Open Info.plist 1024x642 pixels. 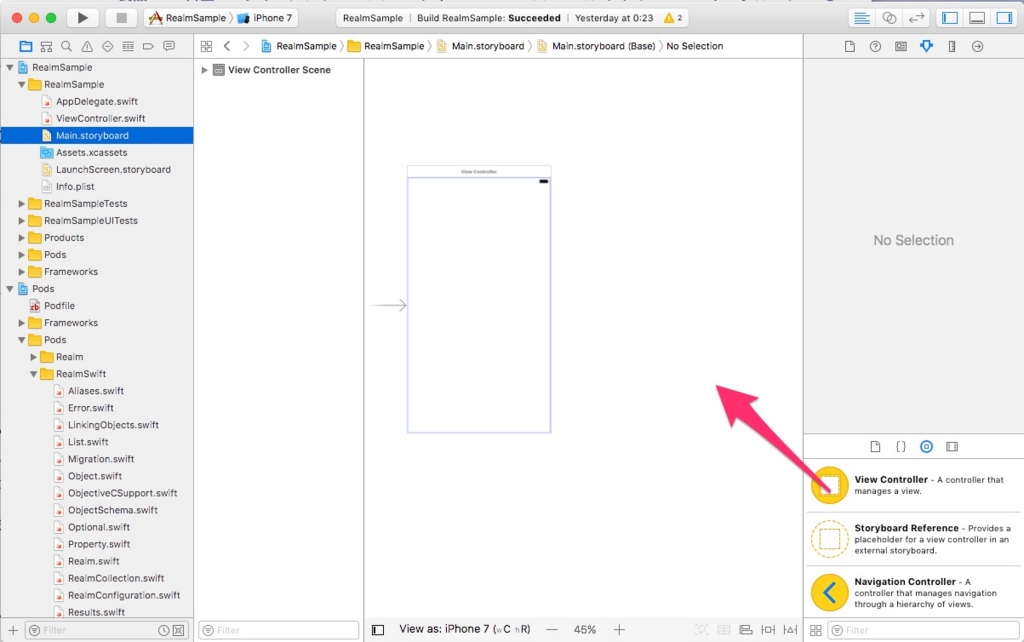pyautogui.click(x=75, y=186)
